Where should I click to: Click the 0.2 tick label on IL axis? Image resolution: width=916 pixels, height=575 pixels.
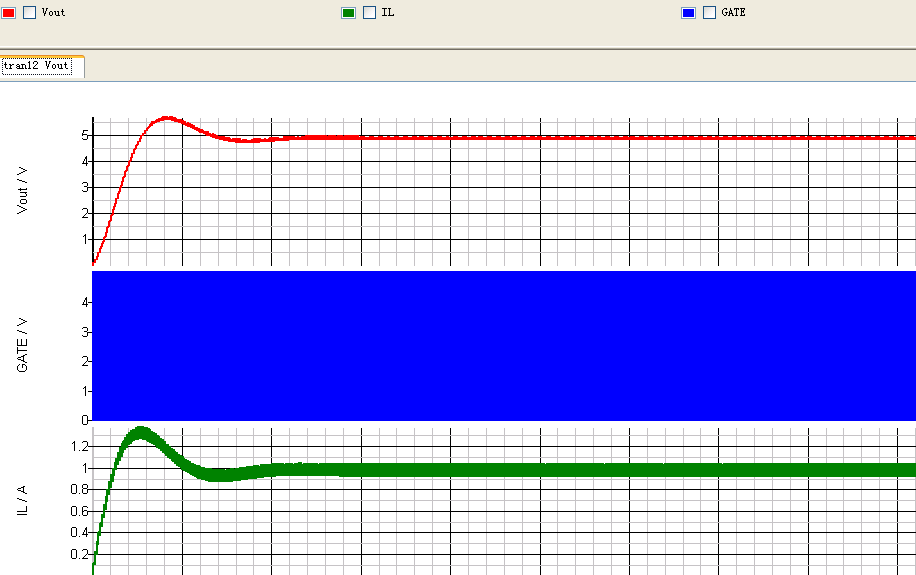click(80, 554)
